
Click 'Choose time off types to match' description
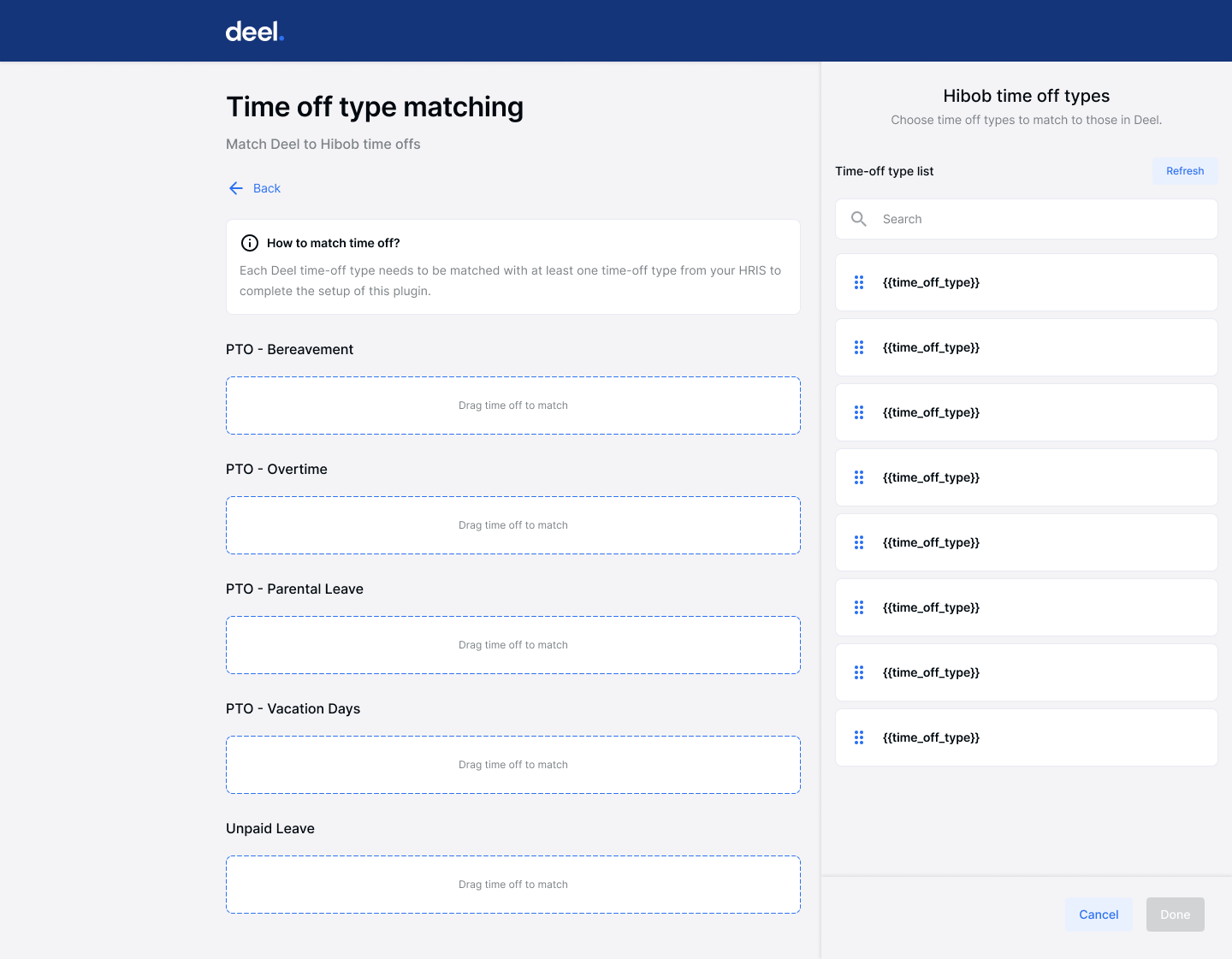pyautogui.click(x=1026, y=120)
